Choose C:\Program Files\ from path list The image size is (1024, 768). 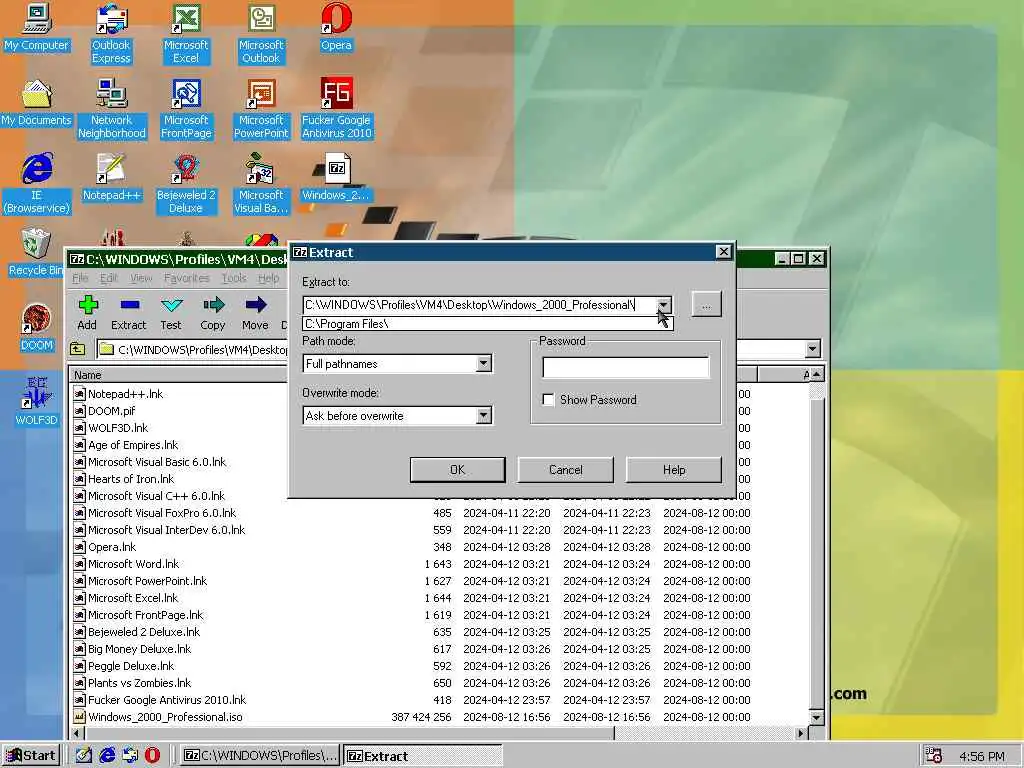click(487, 324)
